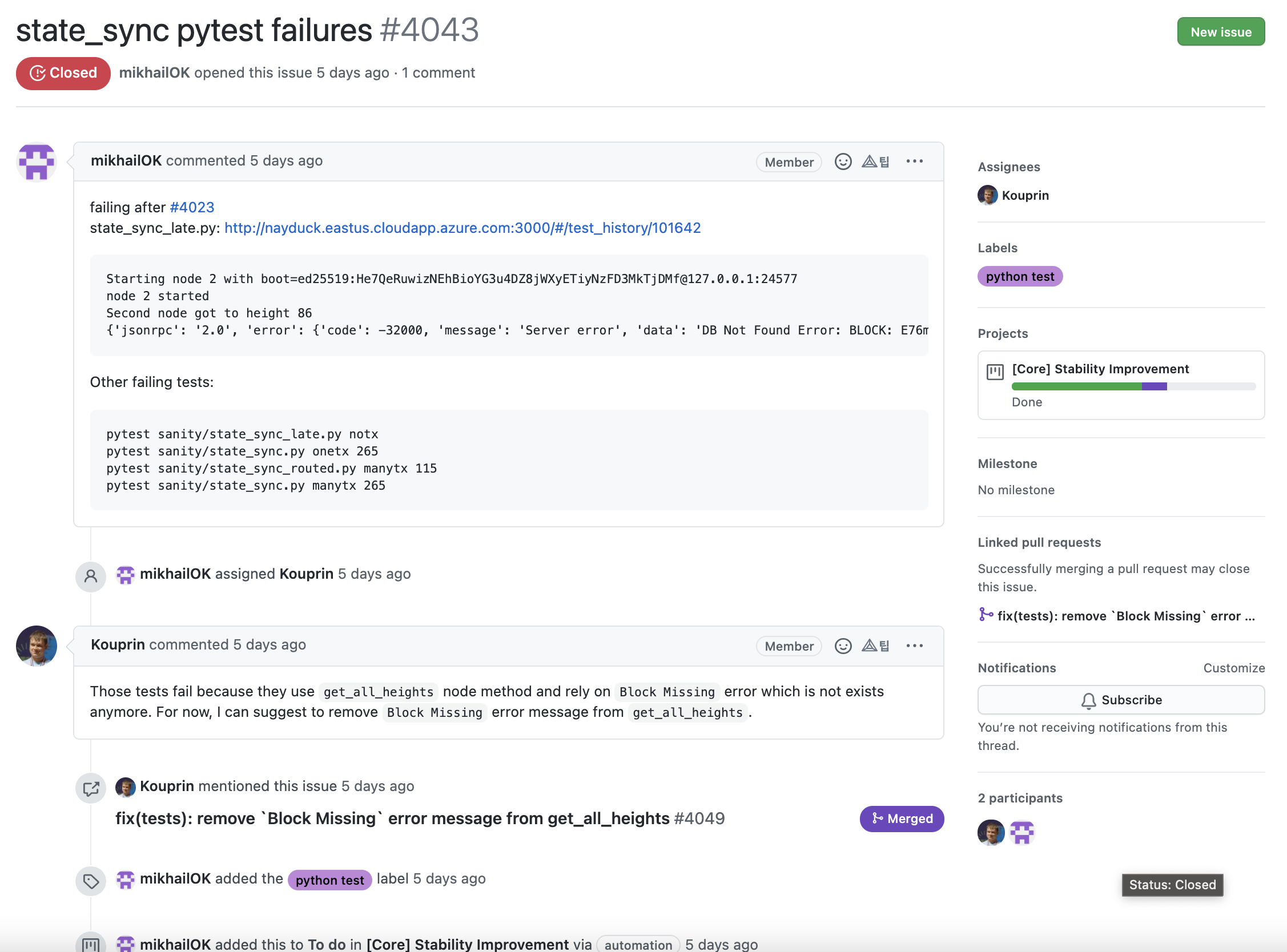Open three-dot menu on Kouprin's comment
1287x952 pixels.
pos(914,646)
